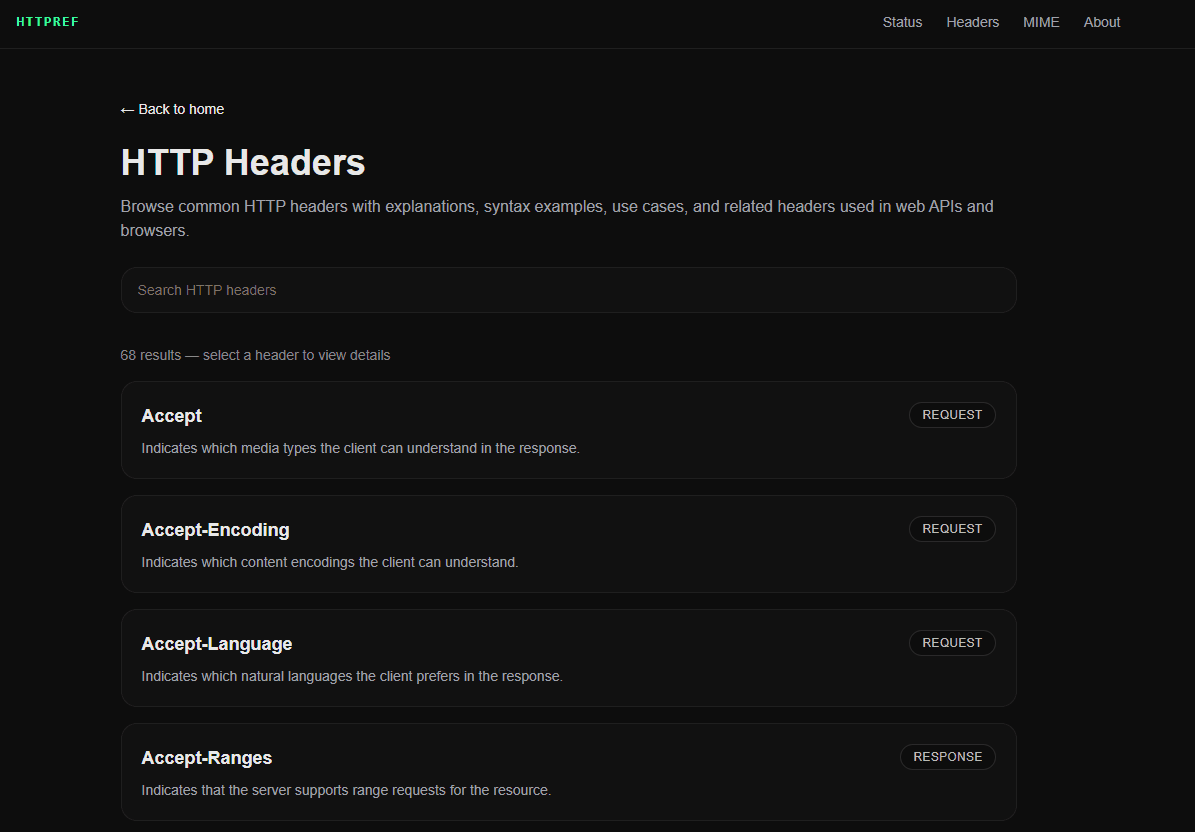The height and width of the screenshot is (832, 1195).
Task: Click the RESPONSE badge on Accept-Ranges card
Action: 947,757
